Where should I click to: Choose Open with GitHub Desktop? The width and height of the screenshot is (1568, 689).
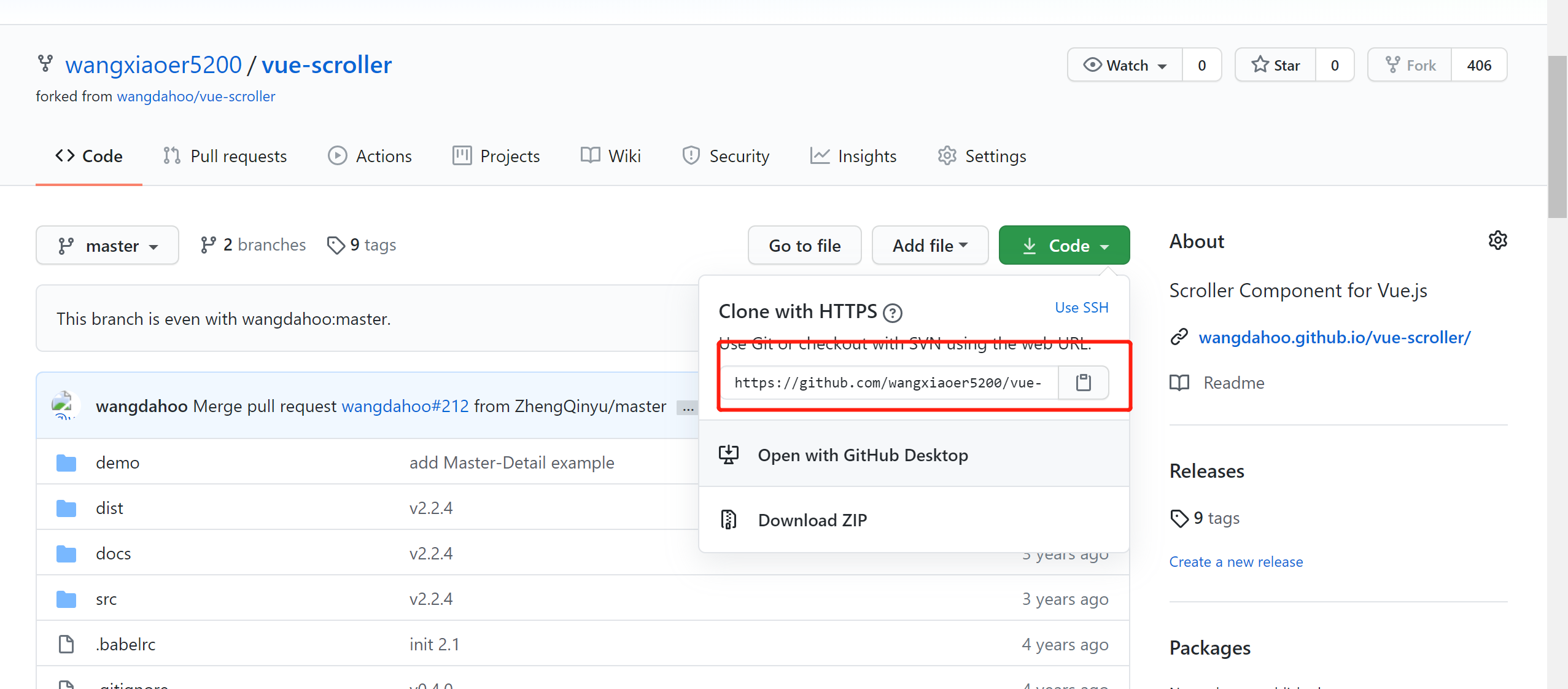[914, 454]
